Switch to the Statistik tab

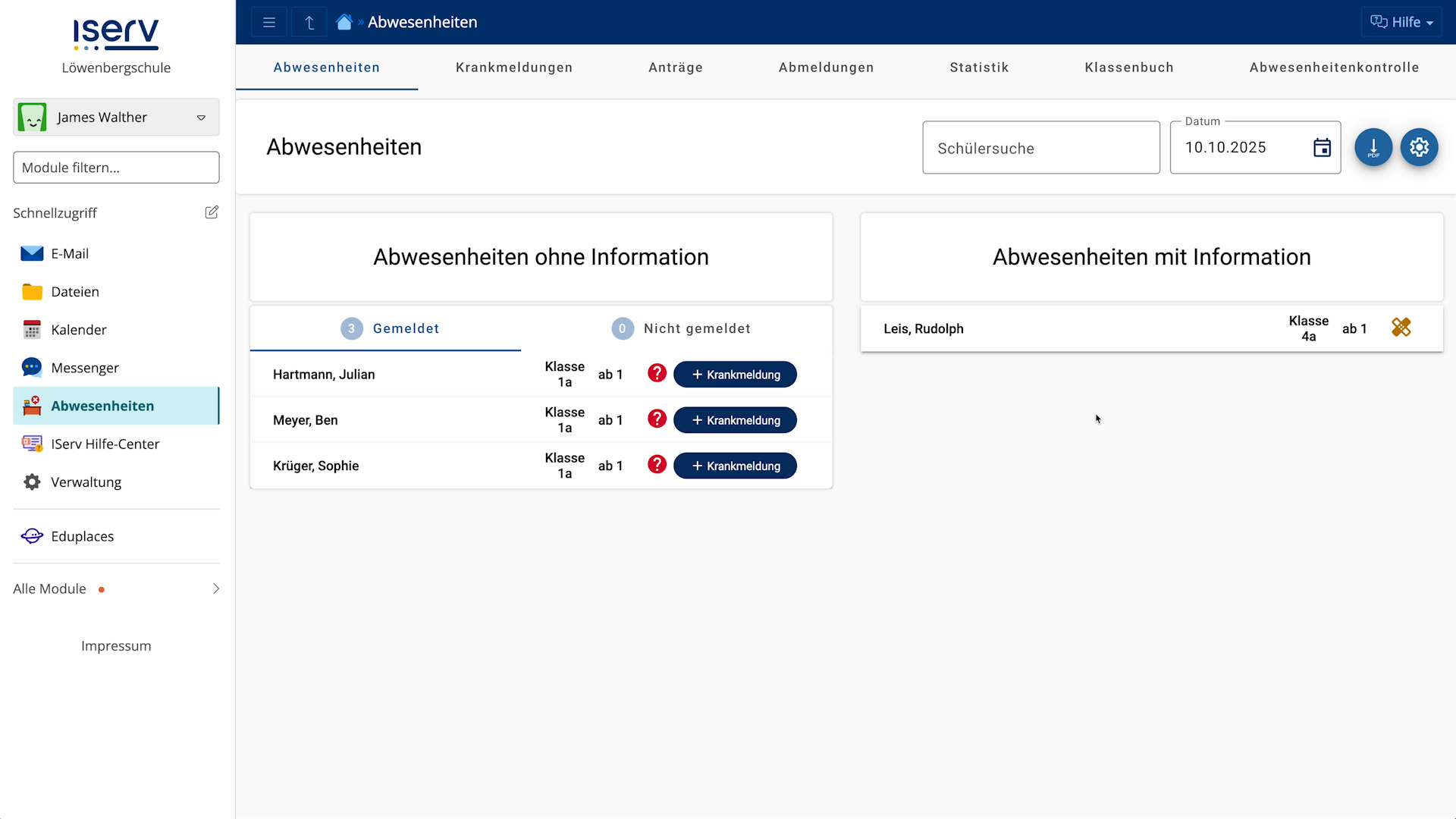point(980,67)
